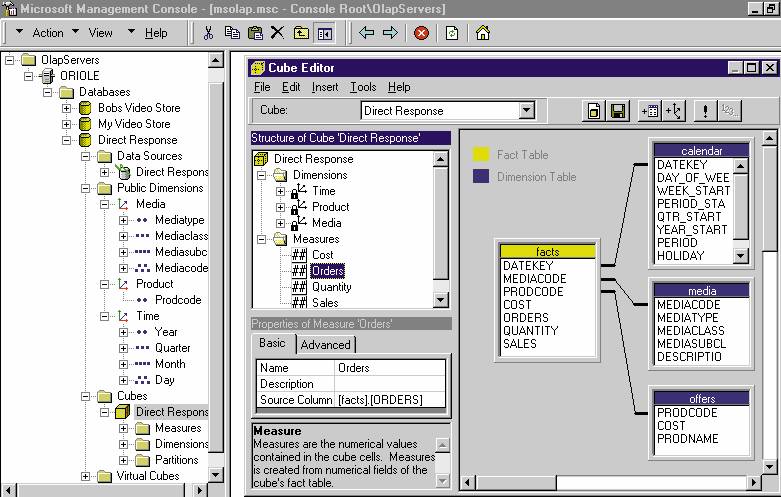Expand the My Video Store database node
The height and width of the screenshot is (497, 781).
click(66, 124)
